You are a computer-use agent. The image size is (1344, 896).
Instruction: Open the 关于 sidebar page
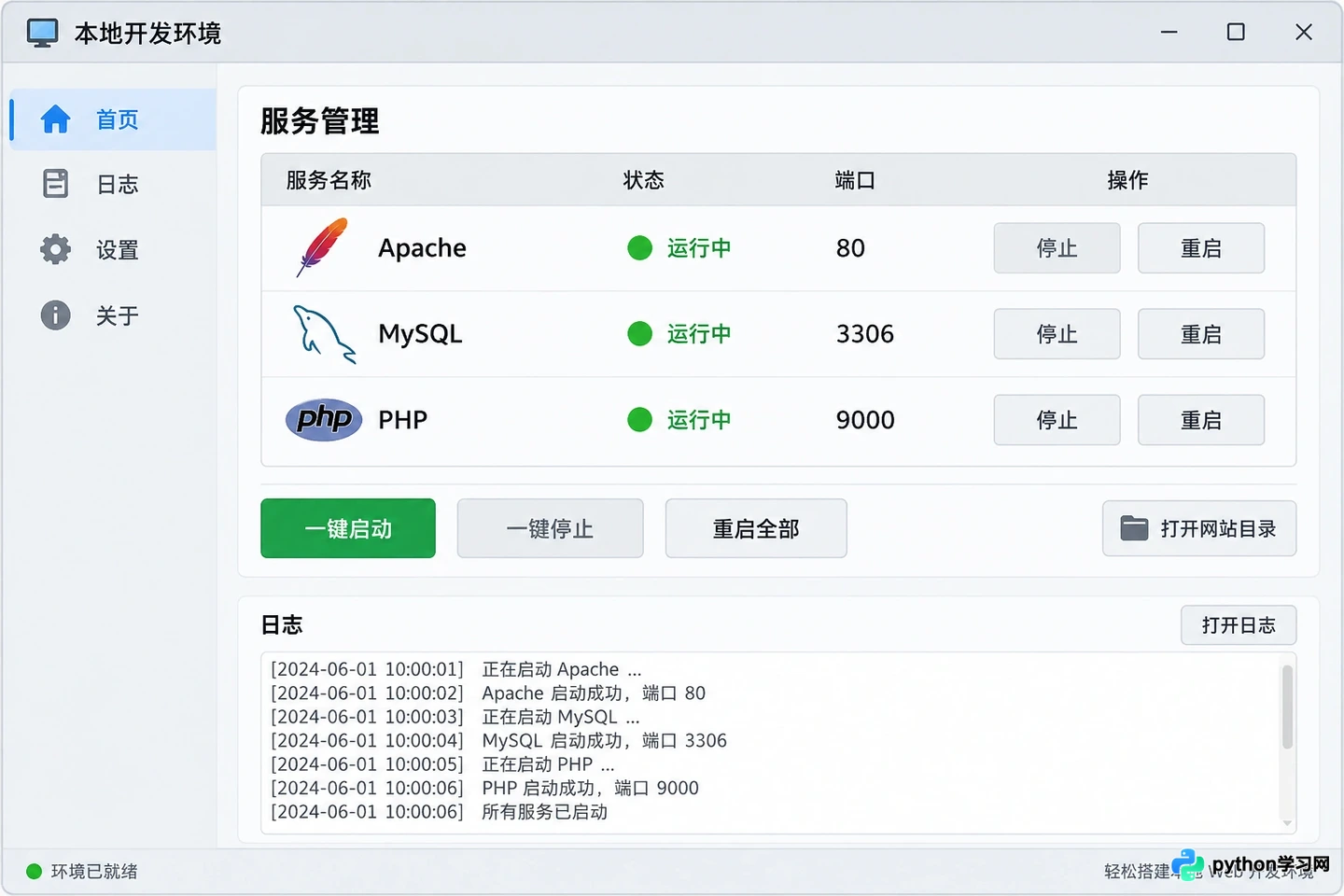114,315
